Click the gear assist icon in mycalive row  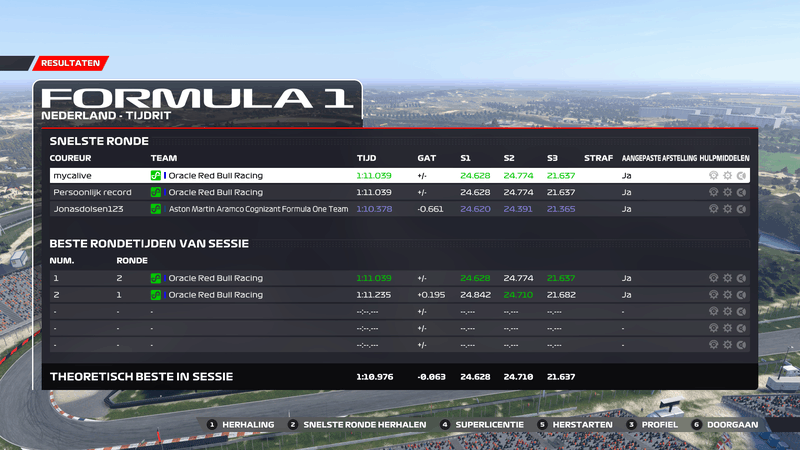click(728, 176)
